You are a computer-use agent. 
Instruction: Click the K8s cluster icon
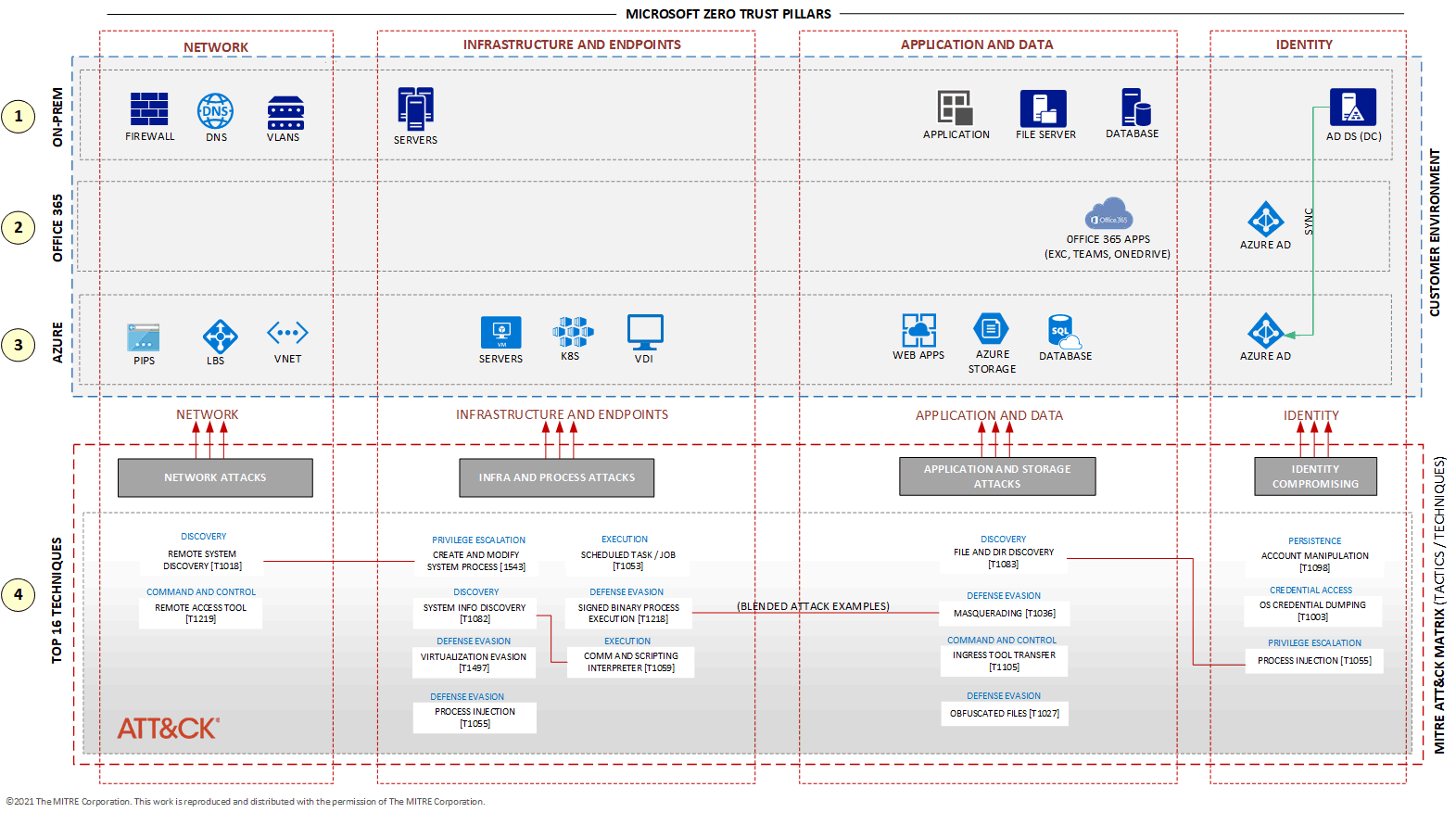[x=573, y=332]
